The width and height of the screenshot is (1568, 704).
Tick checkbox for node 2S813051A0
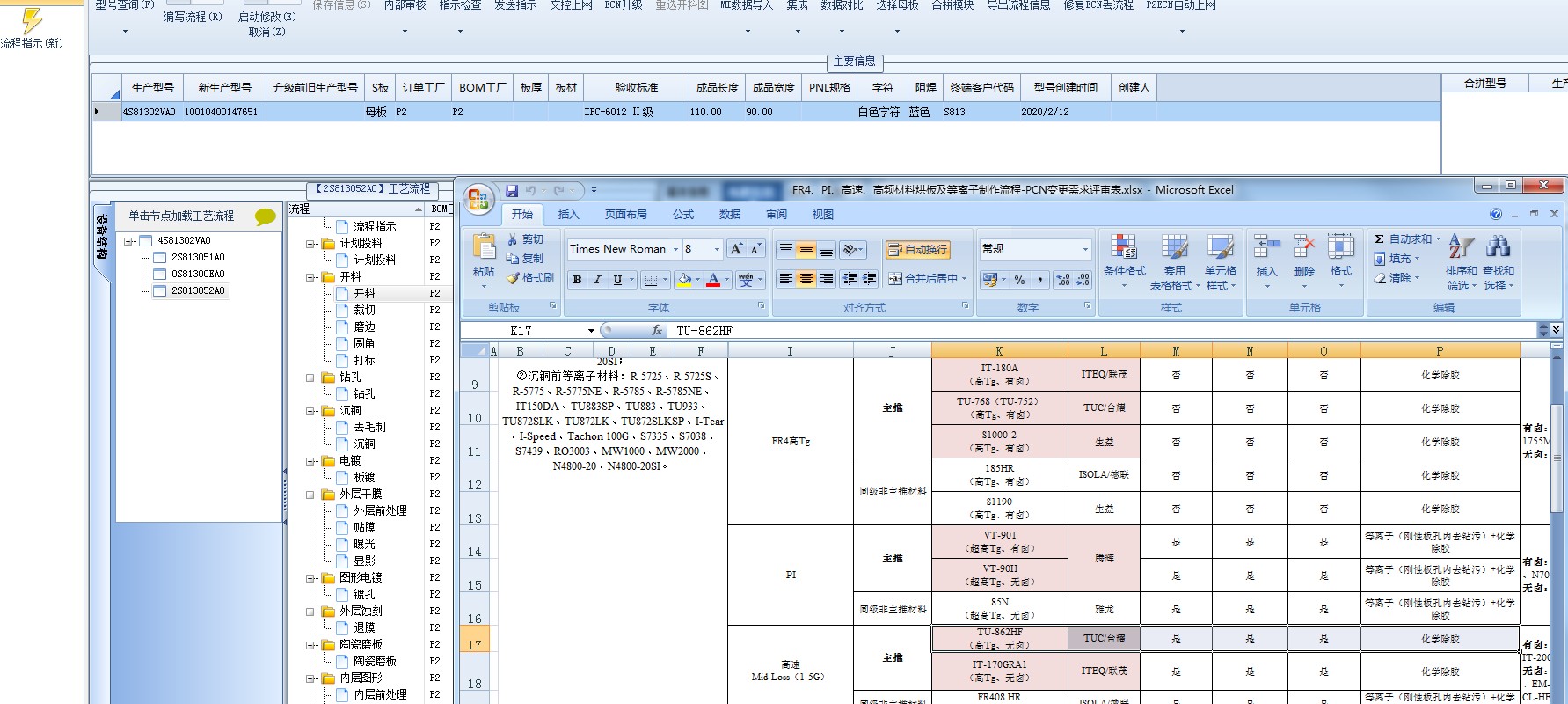click(x=160, y=257)
